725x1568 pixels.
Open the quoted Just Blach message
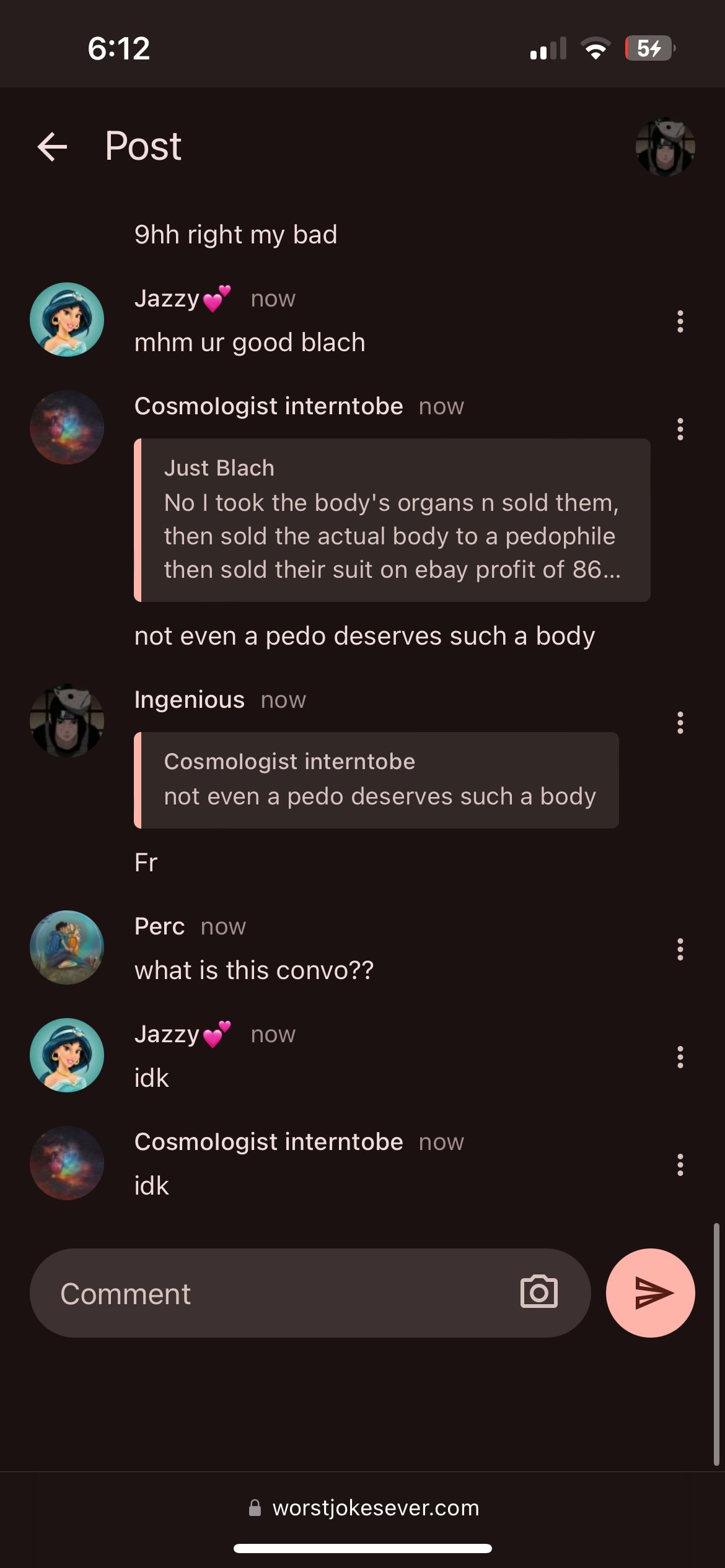(392, 520)
